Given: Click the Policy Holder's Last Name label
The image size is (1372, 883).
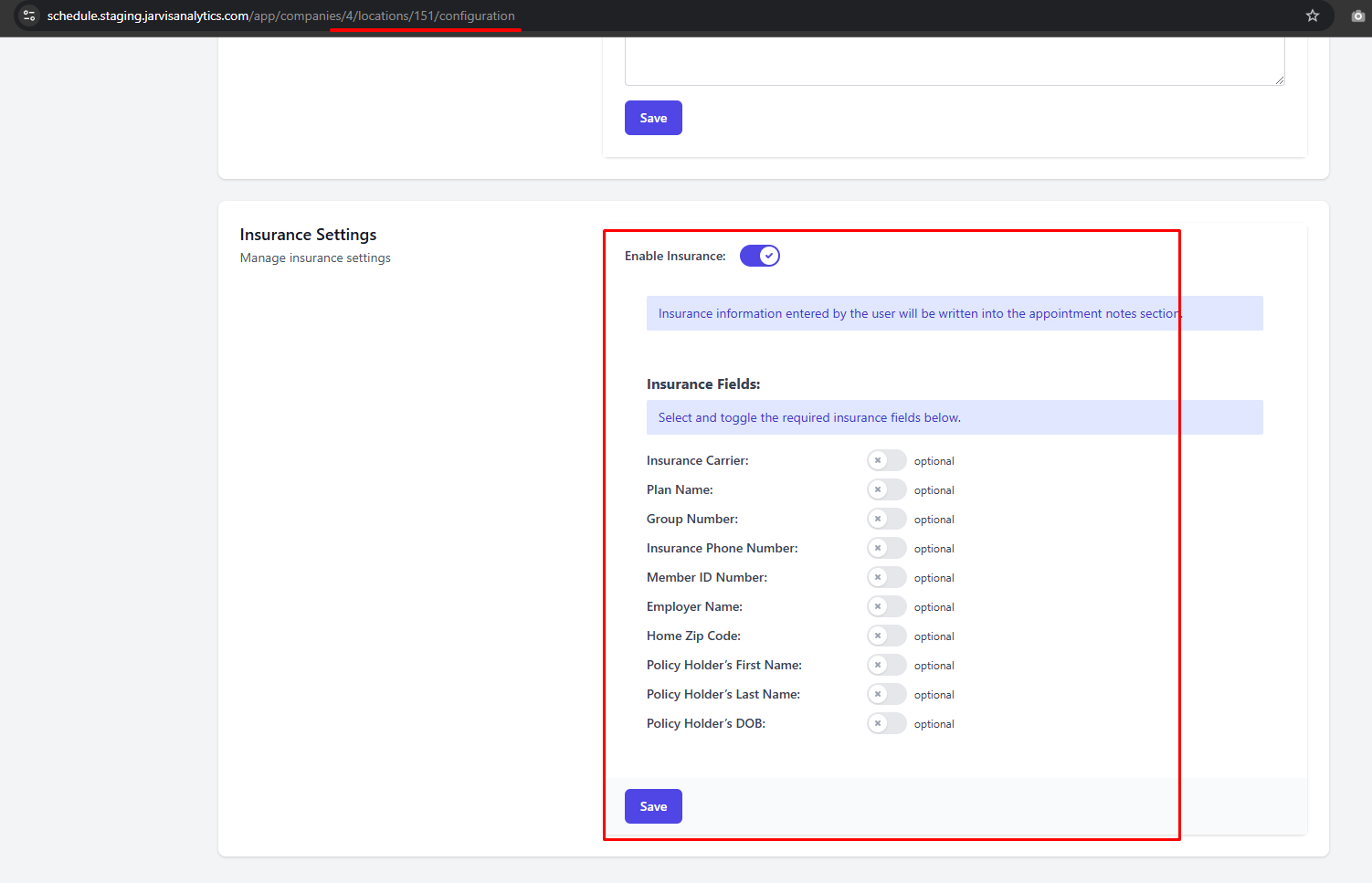Looking at the screenshot, I should 723,695.
